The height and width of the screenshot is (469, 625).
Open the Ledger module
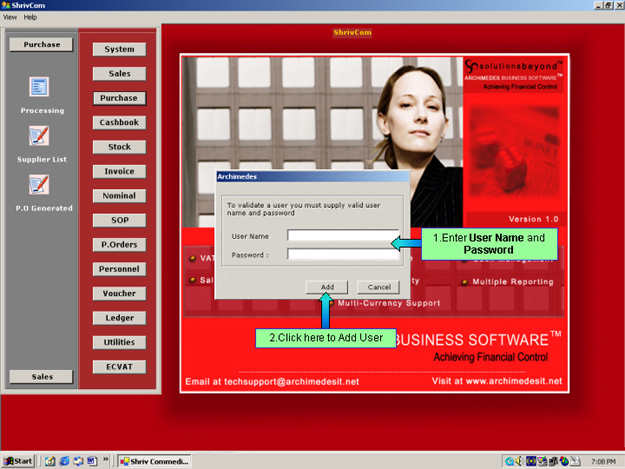(119, 318)
